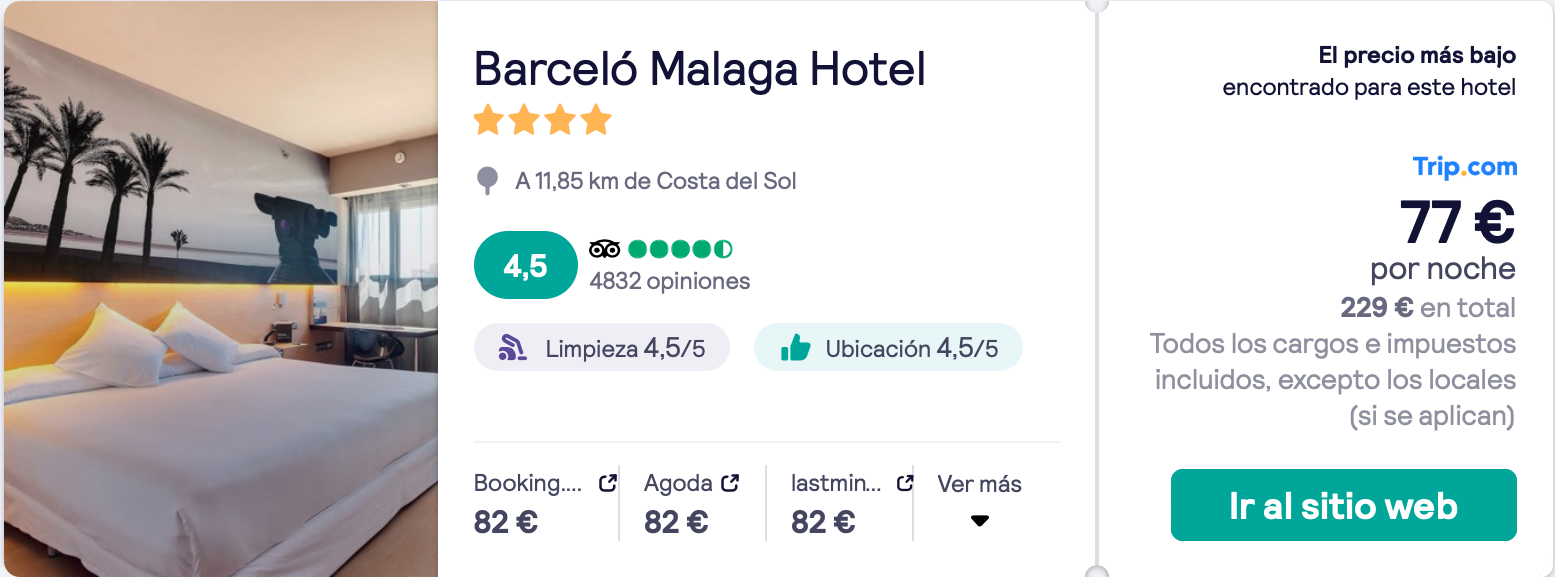Click the TripAdvisor owl logo

coord(605,249)
